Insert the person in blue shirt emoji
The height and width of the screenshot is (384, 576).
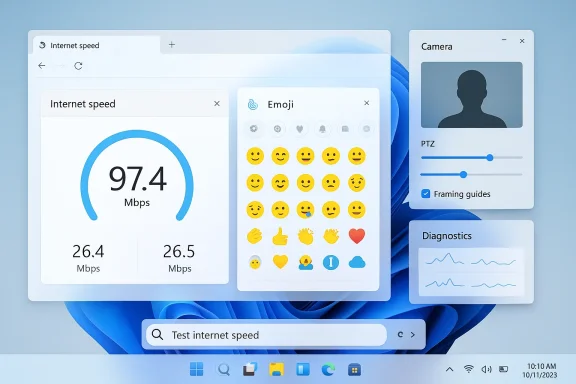click(x=306, y=262)
